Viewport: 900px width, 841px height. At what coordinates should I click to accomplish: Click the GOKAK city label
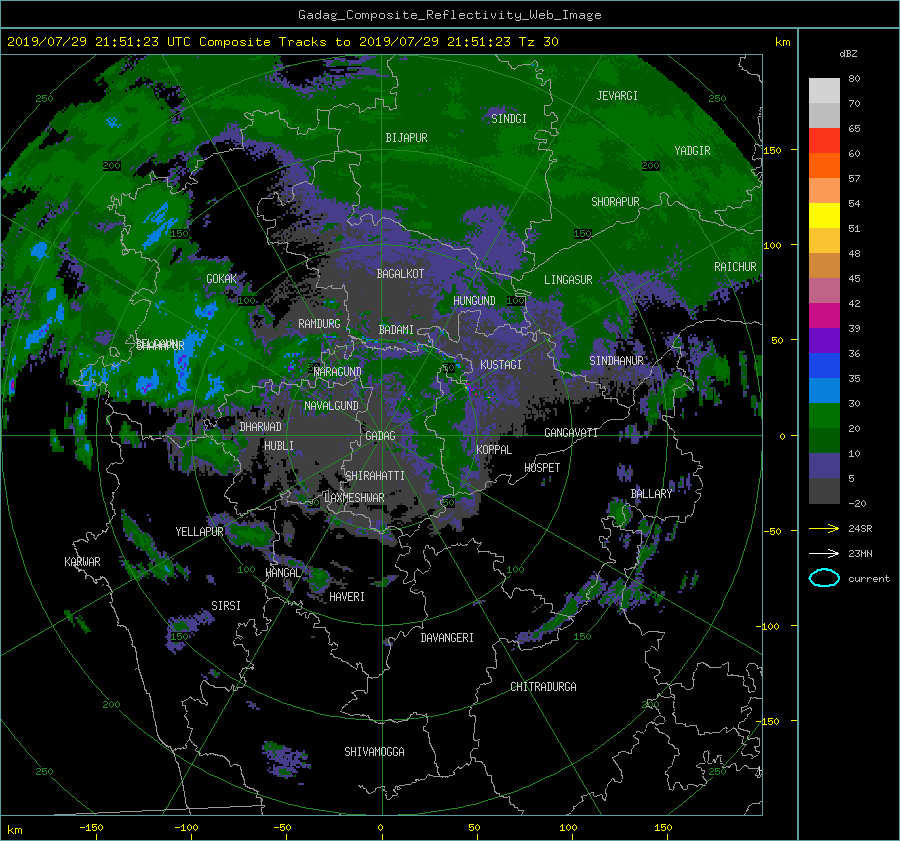click(222, 278)
